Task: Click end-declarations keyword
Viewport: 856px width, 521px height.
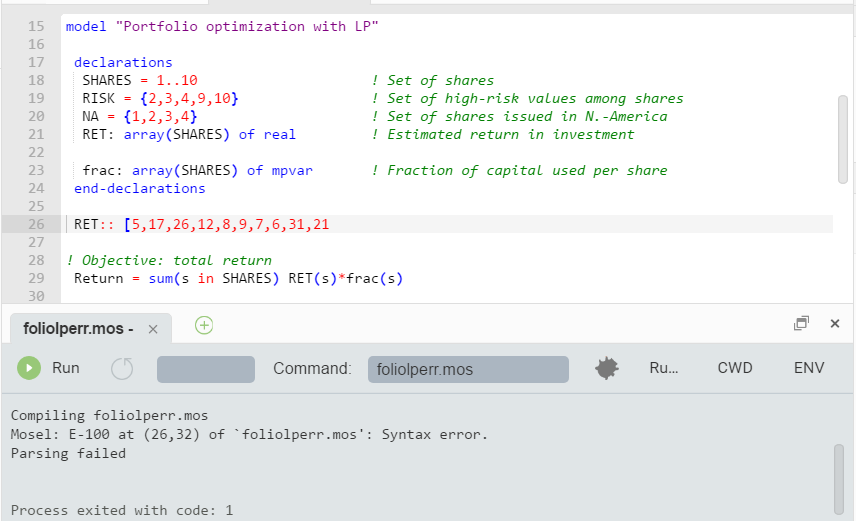Action: coord(140,188)
